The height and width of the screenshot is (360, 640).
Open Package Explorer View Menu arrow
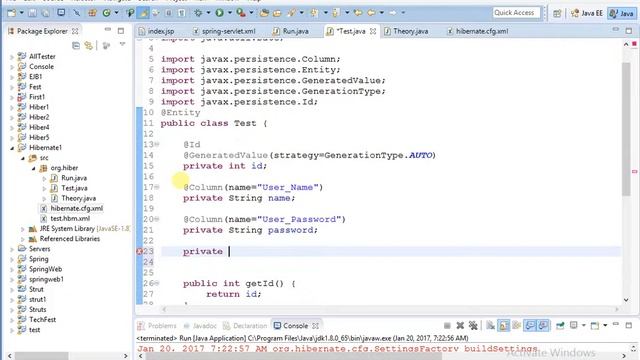click(x=122, y=44)
